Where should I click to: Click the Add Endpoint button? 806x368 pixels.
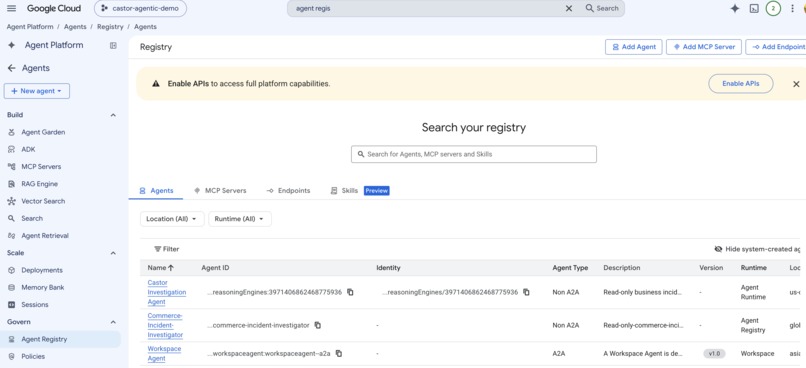pyautogui.click(x=776, y=47)
